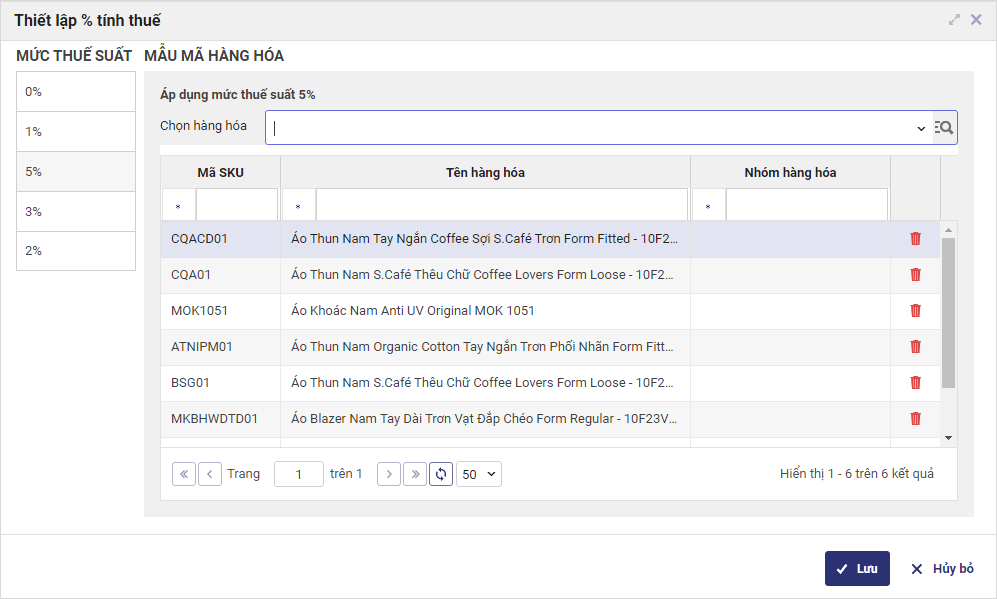This screenshot has height=599, width=997.
Task: Click the Lưu save button
Action: 857,569
